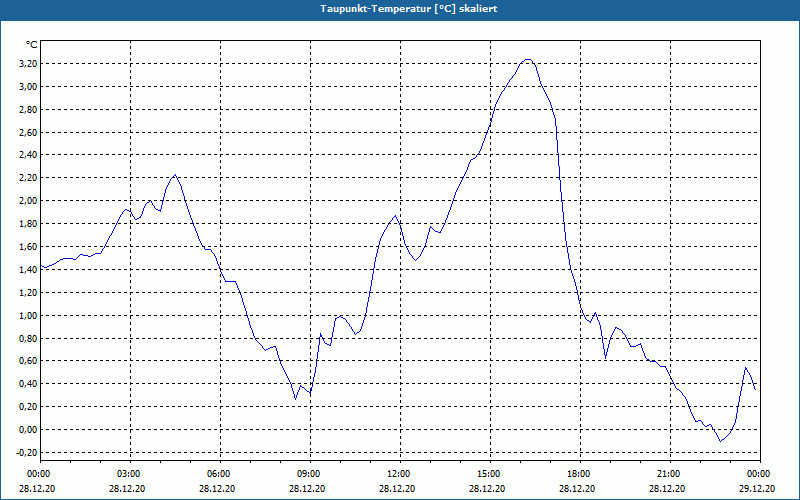Click the 06:00 time axis label
This screenshot has height=500, width=800.
coord(220,474)
